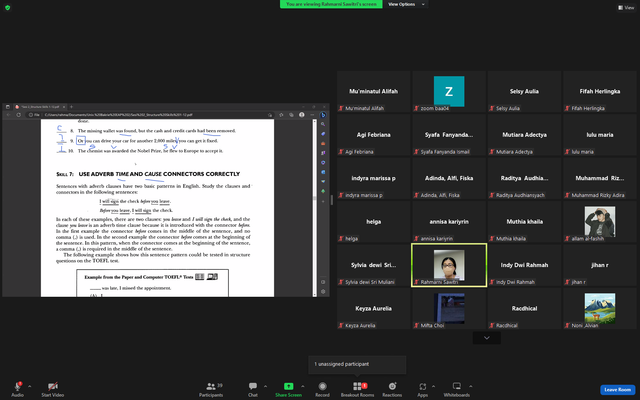Click the Racdhical name label
The image size is (640, 400).
coord(507,325)
